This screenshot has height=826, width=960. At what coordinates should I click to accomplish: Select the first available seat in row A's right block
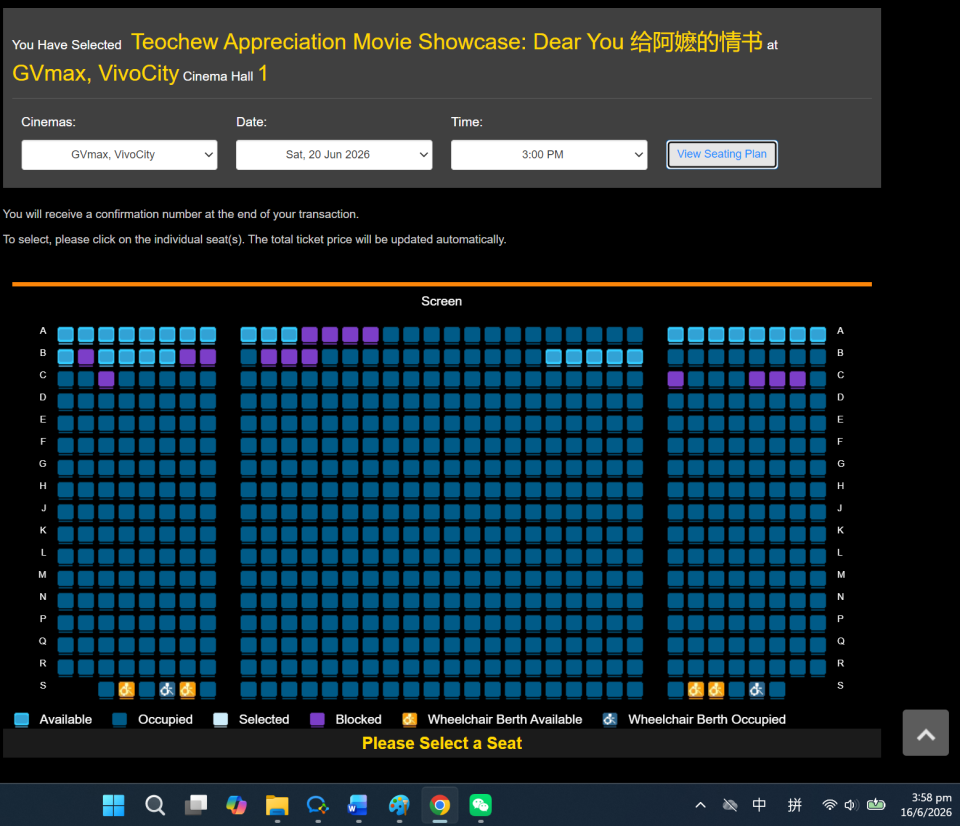[x=675, y=334]
